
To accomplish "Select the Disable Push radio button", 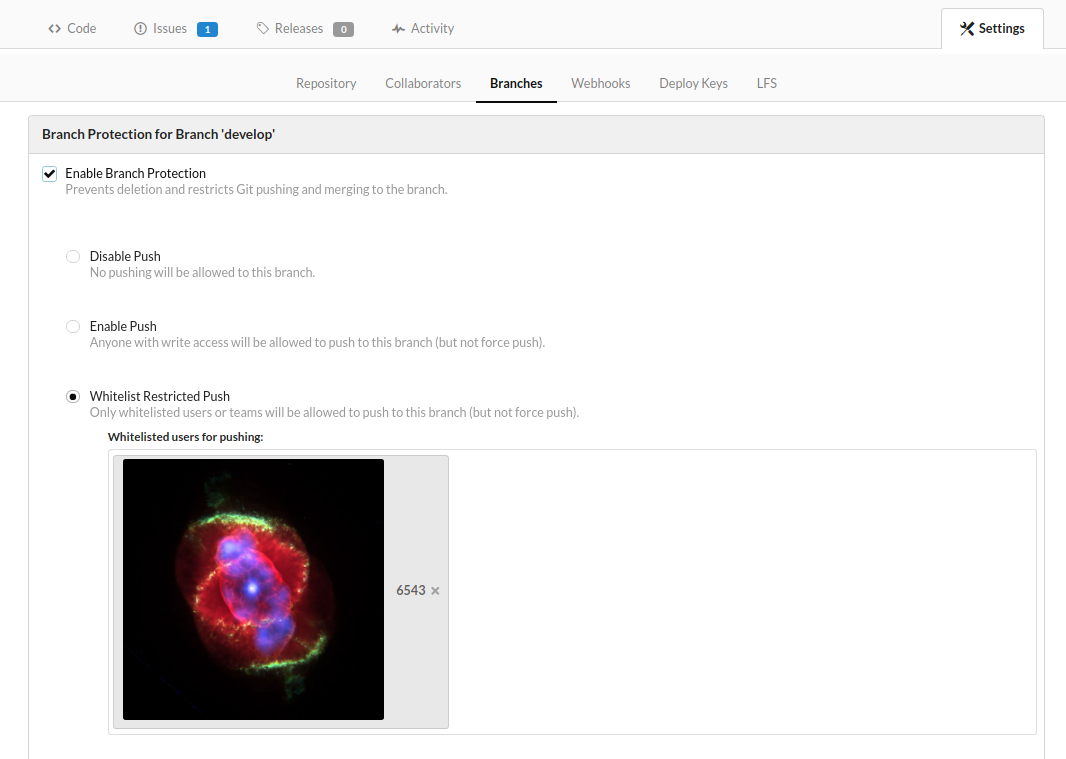I will tap(73, 256).
